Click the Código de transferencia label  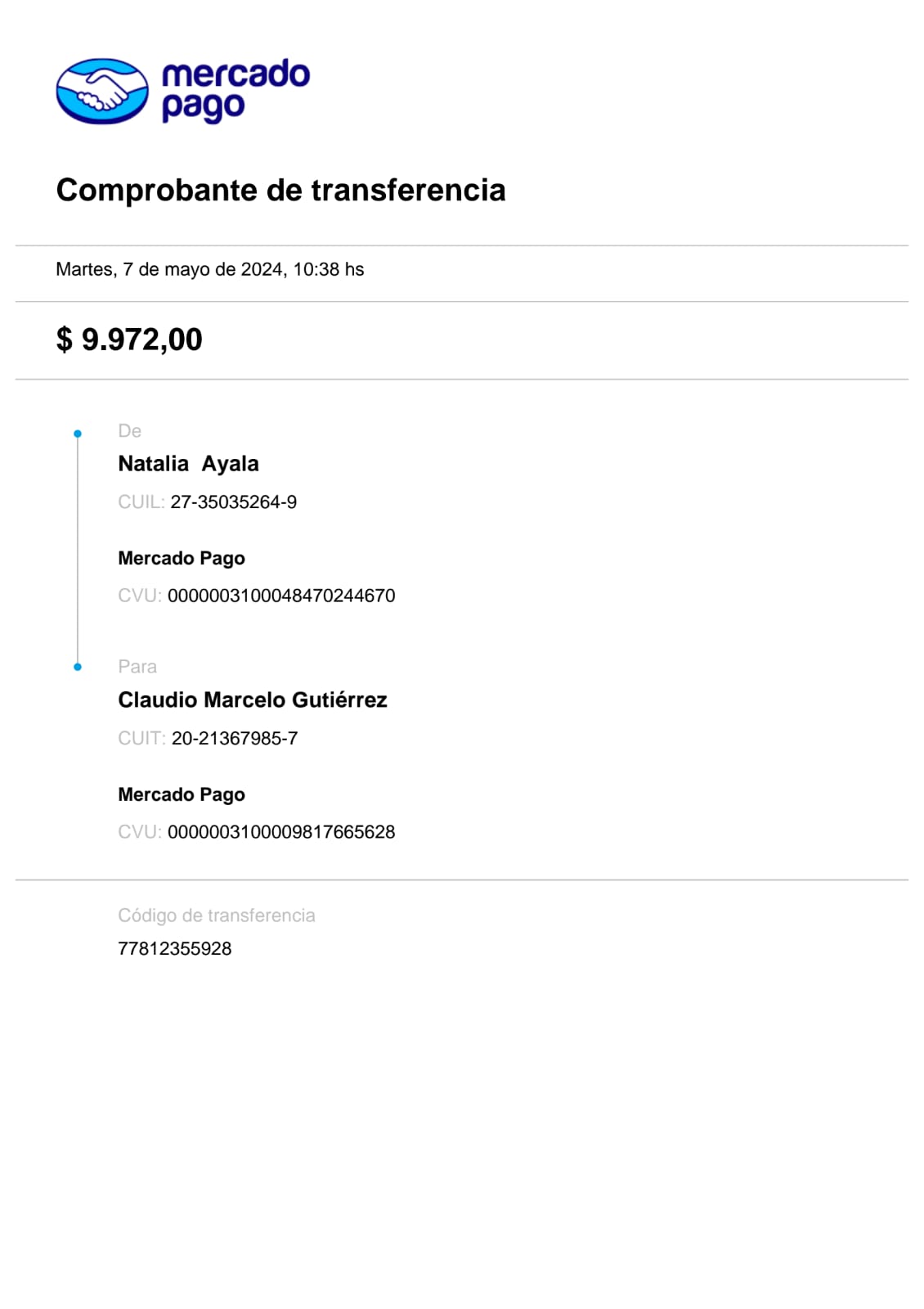point(216,915)
